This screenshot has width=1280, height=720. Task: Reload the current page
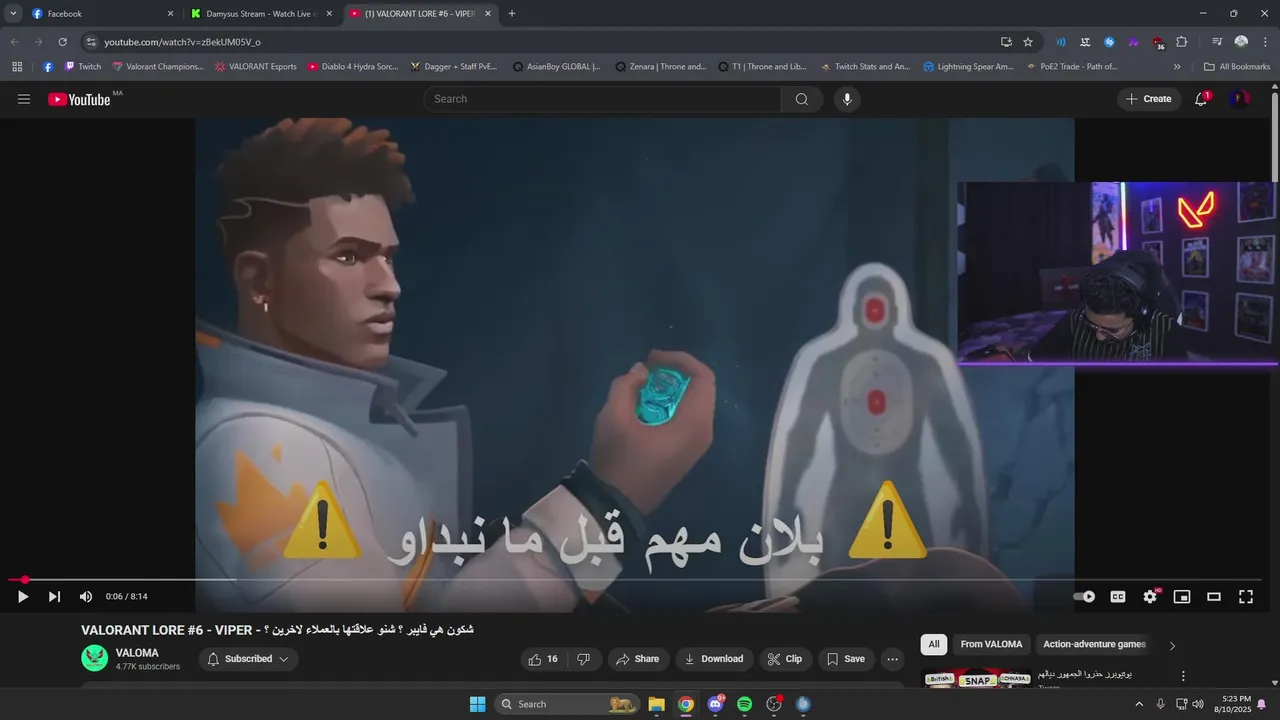(62, 42)
